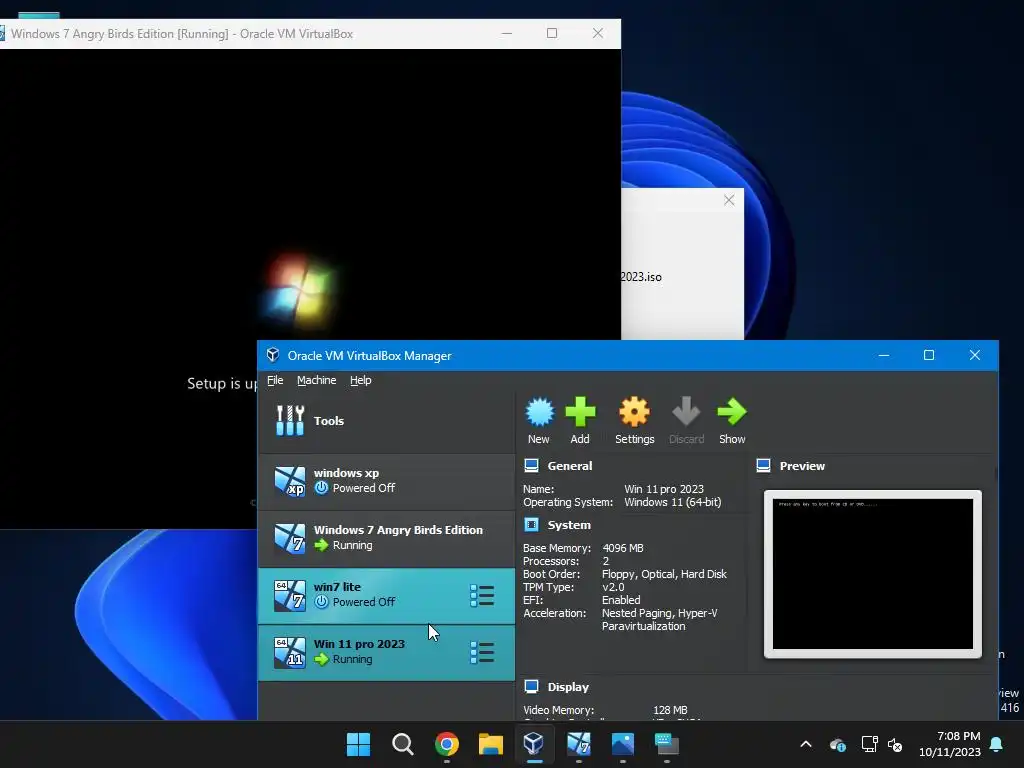Open the win7 lite machine tools menu icon
This screenshot has height=768, width=1024.
point(482,596)
